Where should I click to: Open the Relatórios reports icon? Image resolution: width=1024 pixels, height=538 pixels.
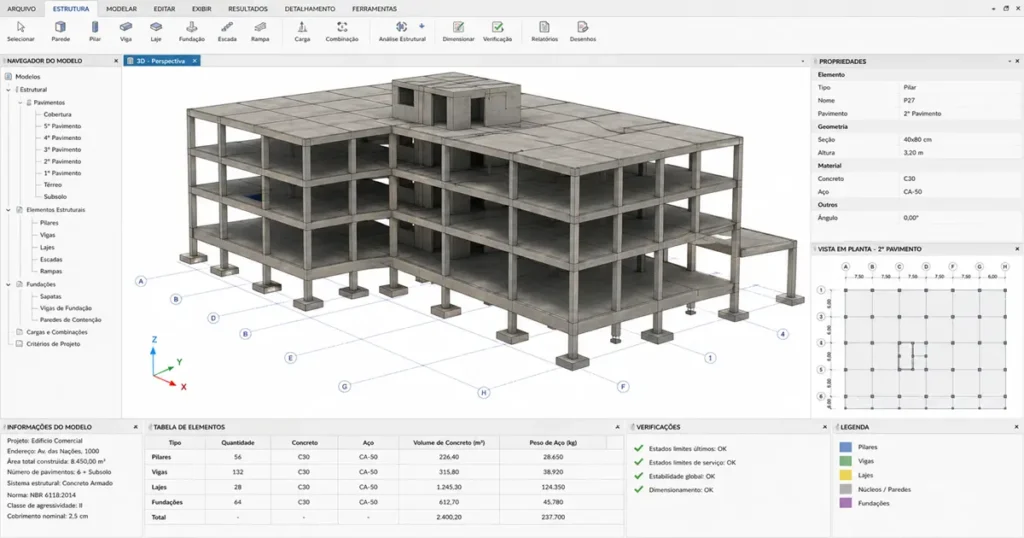click(x=545, y=31)
